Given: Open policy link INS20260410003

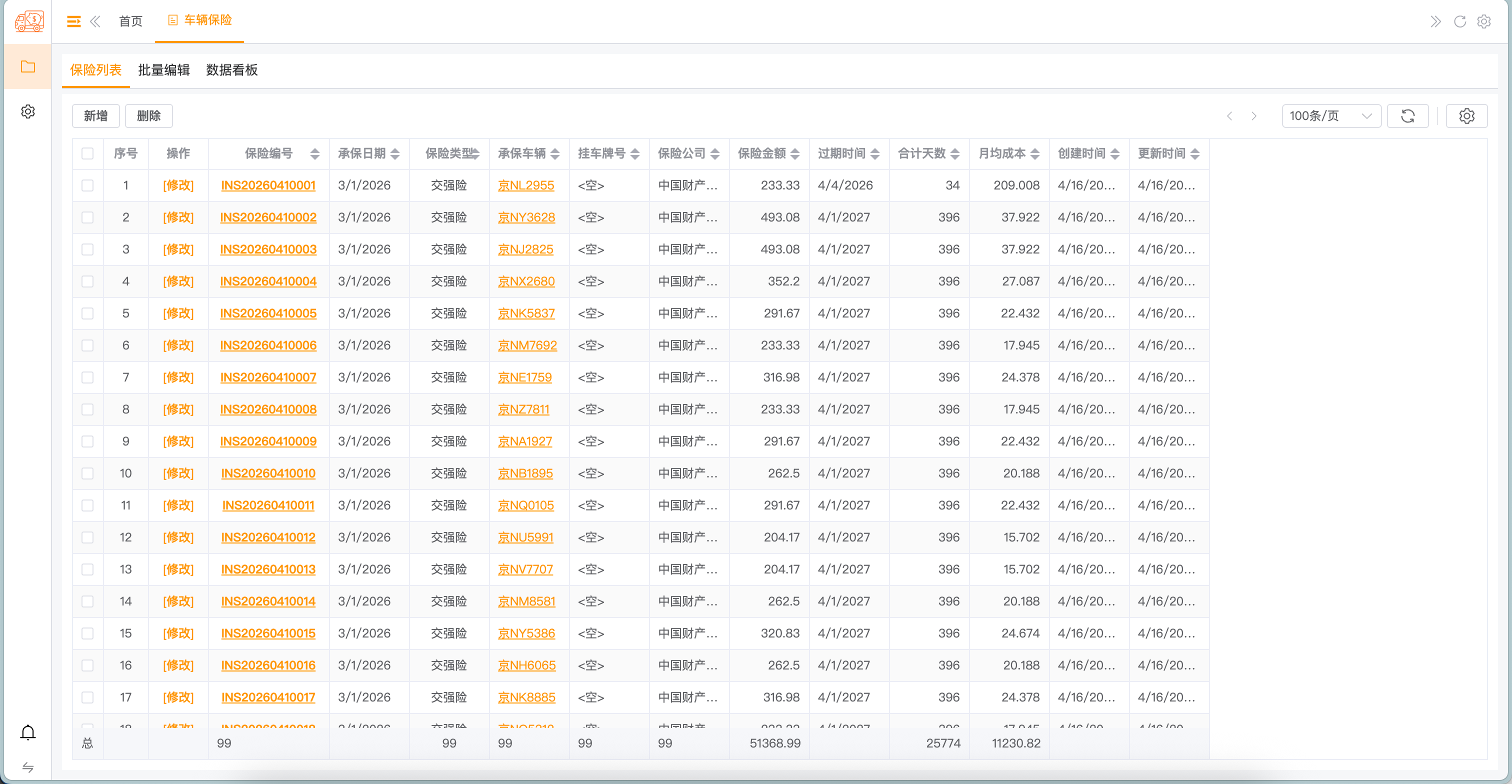Looking at the screenshot, I should pos(267,249).
